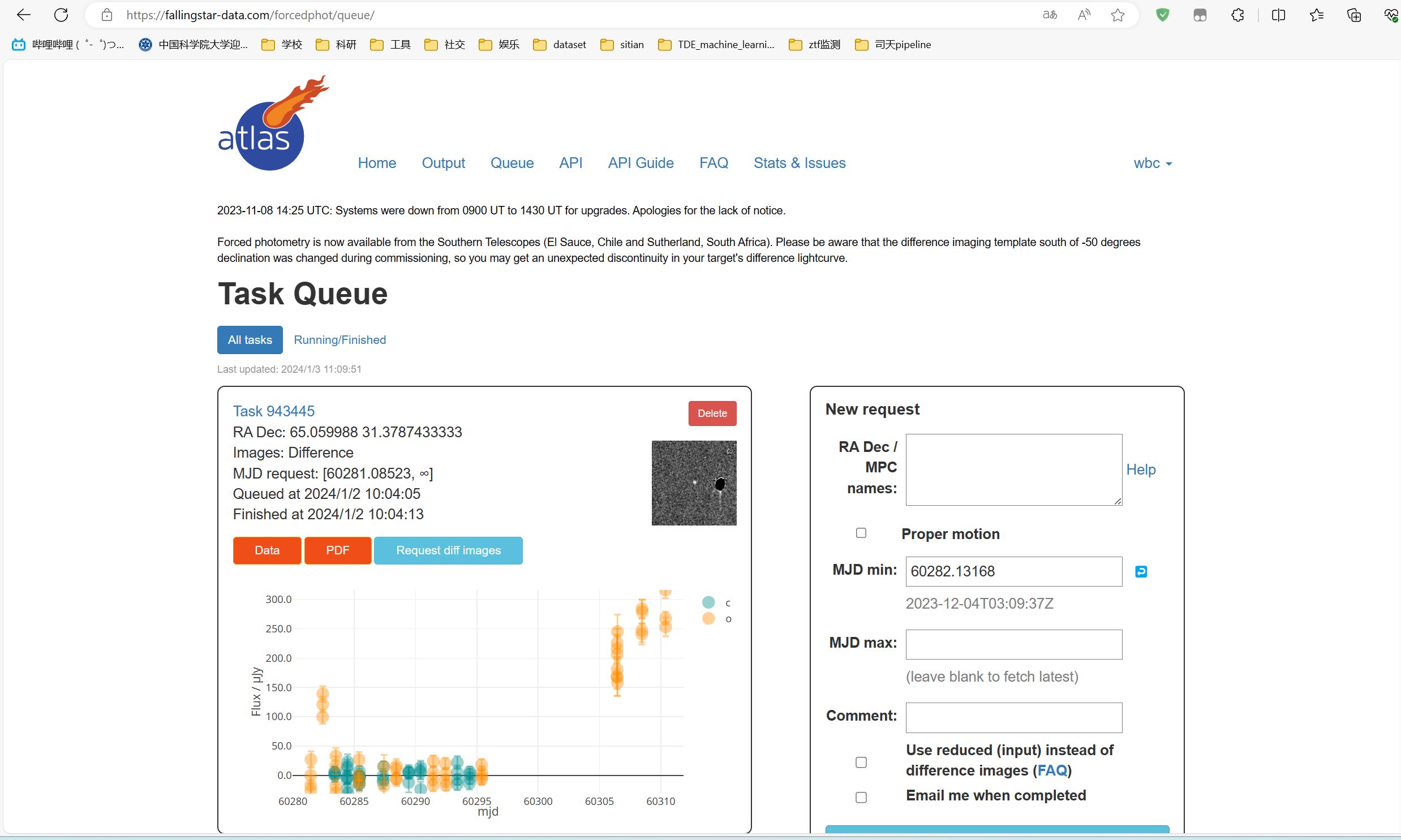Open the API Guide nav link

(x=641, y=163)
